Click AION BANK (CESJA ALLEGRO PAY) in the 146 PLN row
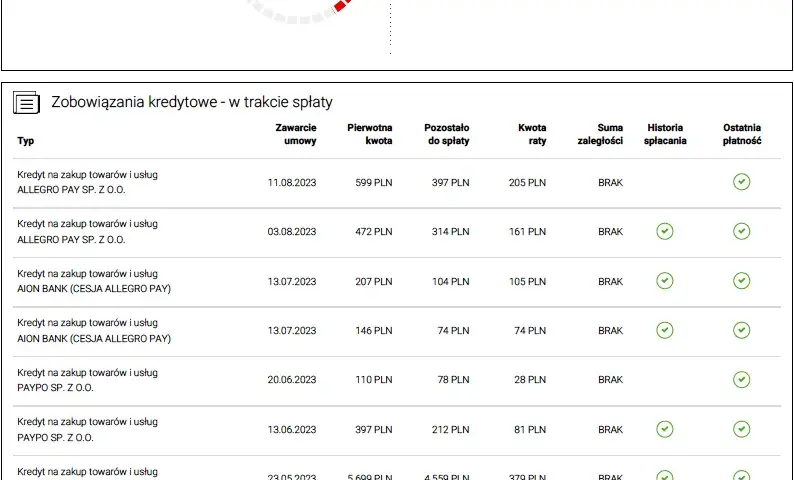 (x=94, y=338)
